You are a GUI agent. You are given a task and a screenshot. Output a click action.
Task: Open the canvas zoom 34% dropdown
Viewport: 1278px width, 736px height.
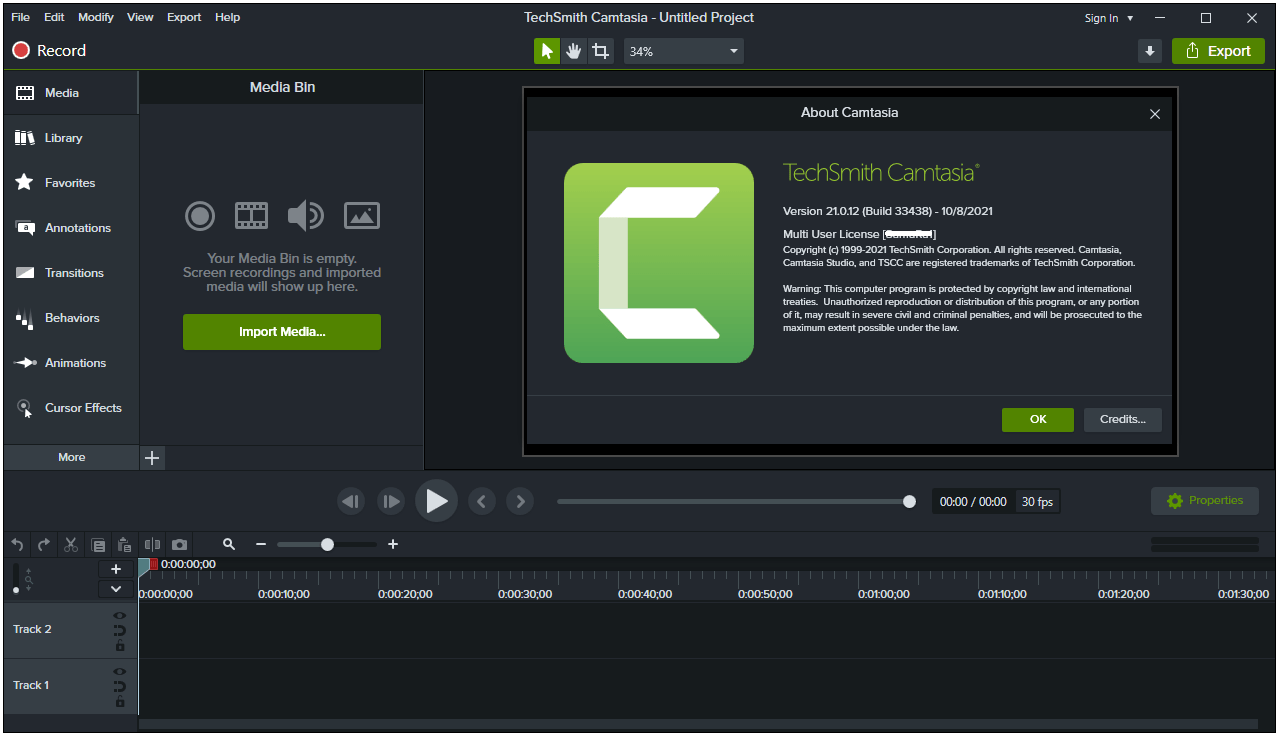tap(684, 51)
